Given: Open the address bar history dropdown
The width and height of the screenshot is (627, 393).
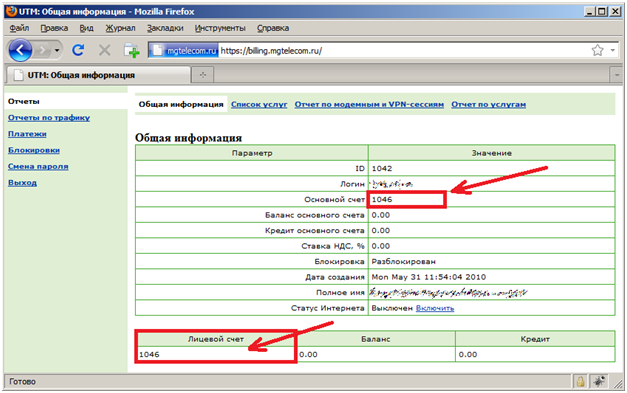Looking at the screenshot, I should click(x=613, y=50).
